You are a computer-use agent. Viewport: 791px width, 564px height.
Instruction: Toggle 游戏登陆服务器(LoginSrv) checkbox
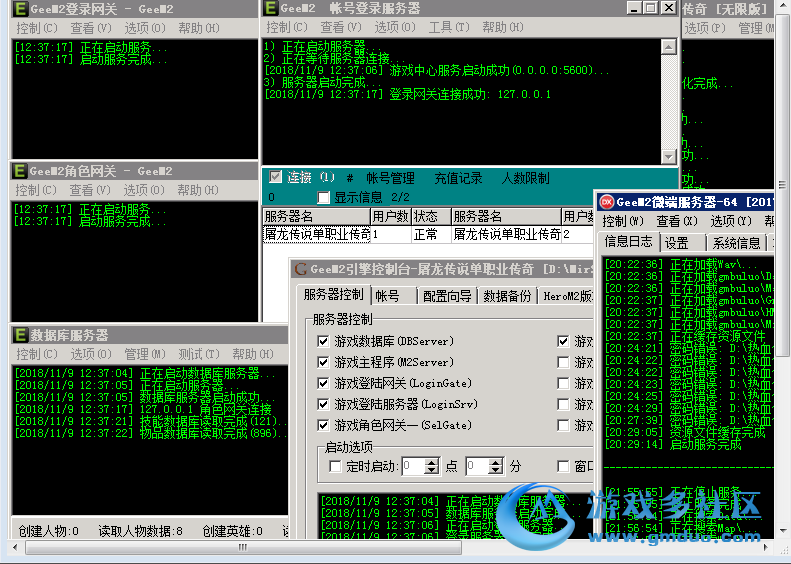click(x=323, y=404)
